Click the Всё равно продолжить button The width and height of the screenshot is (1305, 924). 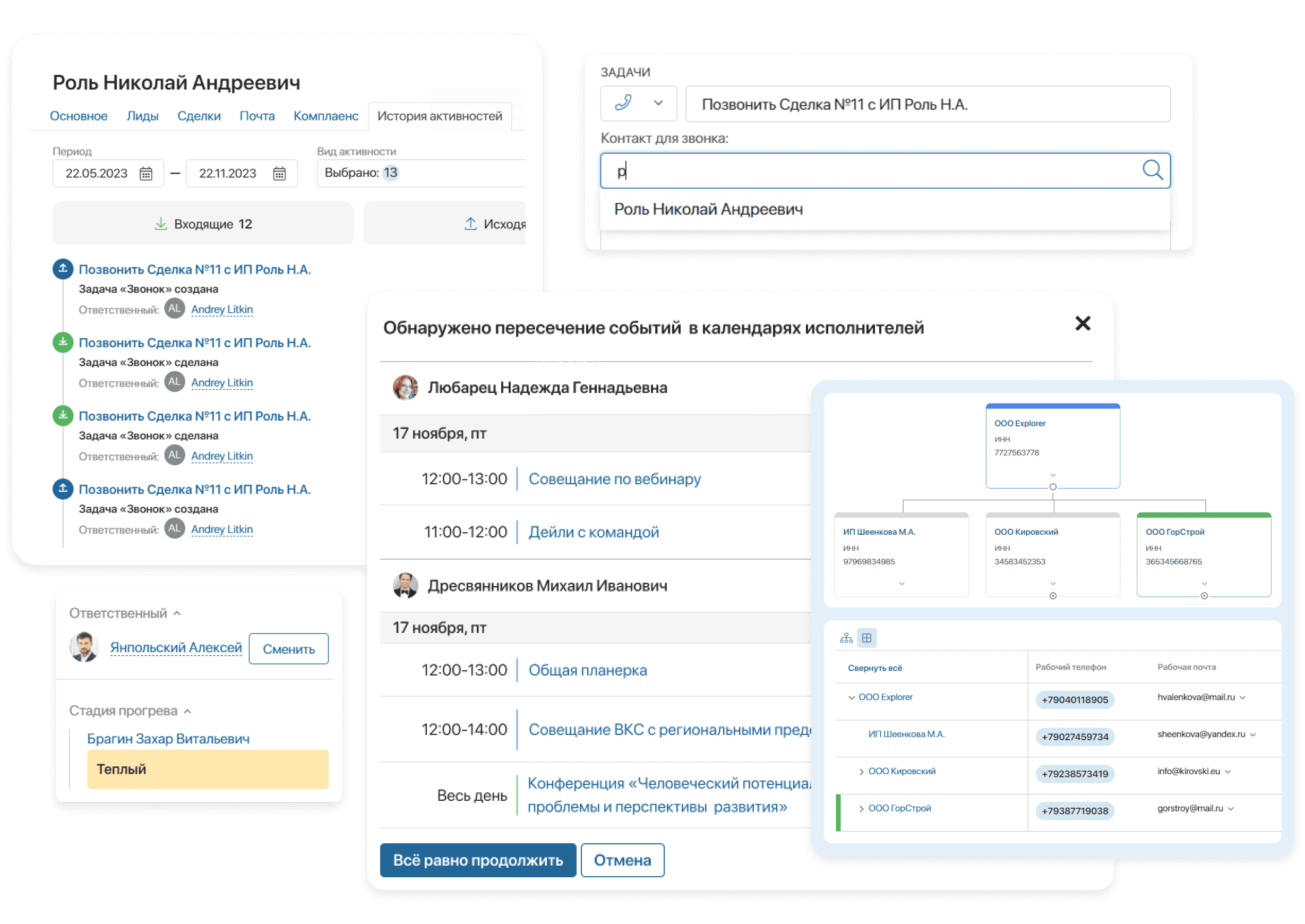pyautogui.click(x=477, y=860)
